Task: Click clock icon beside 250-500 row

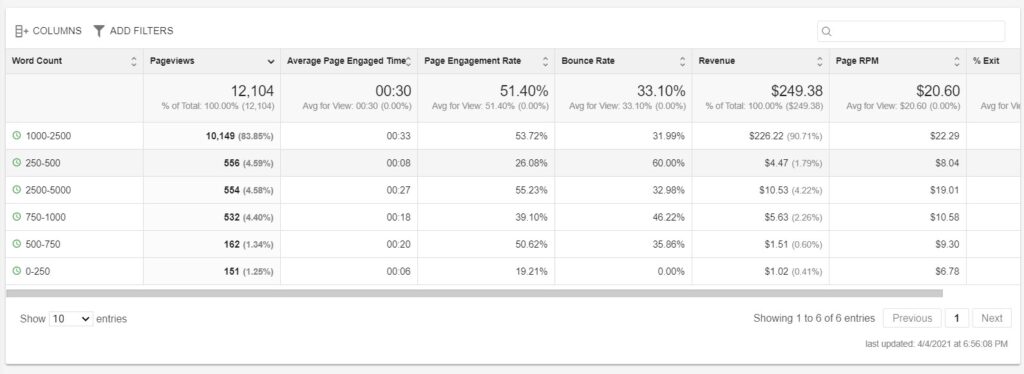Action: click(x=17, y=163)
